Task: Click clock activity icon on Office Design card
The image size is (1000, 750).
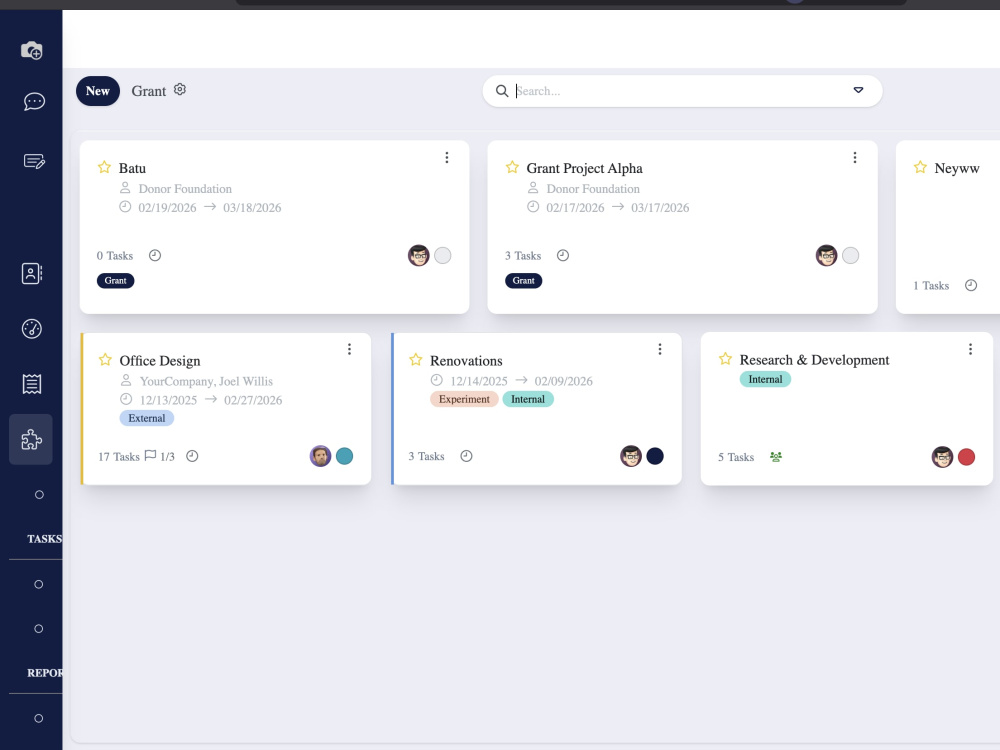Action: pyautogui.click(x=192, y=456)
